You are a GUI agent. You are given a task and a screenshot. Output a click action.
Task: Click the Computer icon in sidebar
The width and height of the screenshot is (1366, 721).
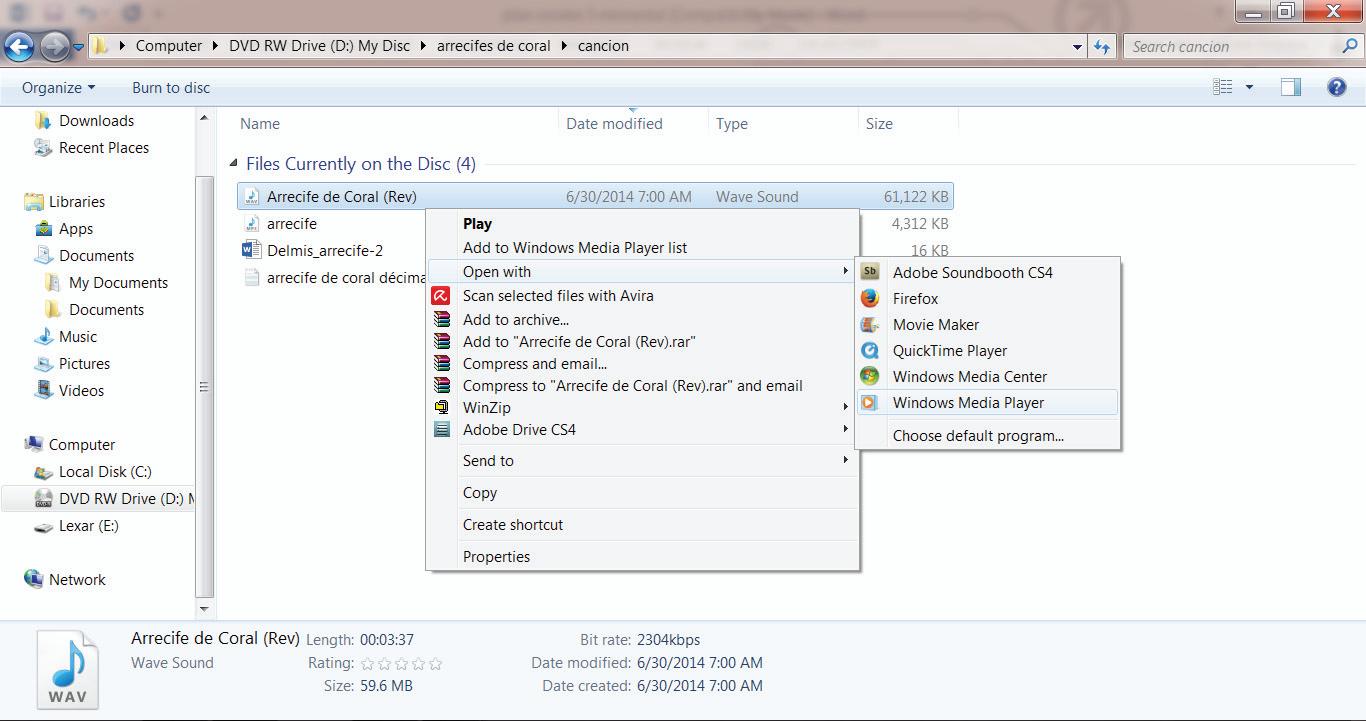point(34,445)
